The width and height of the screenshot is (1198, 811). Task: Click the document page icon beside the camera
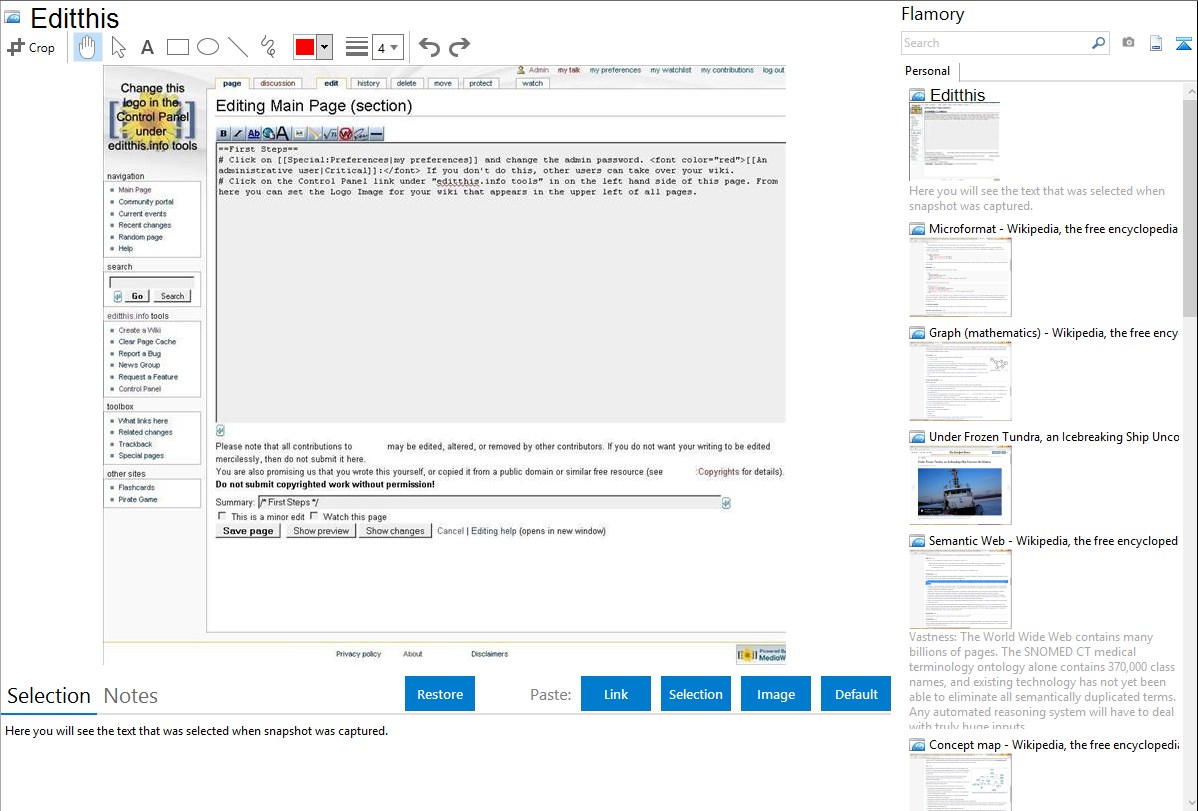(1156, 43)
